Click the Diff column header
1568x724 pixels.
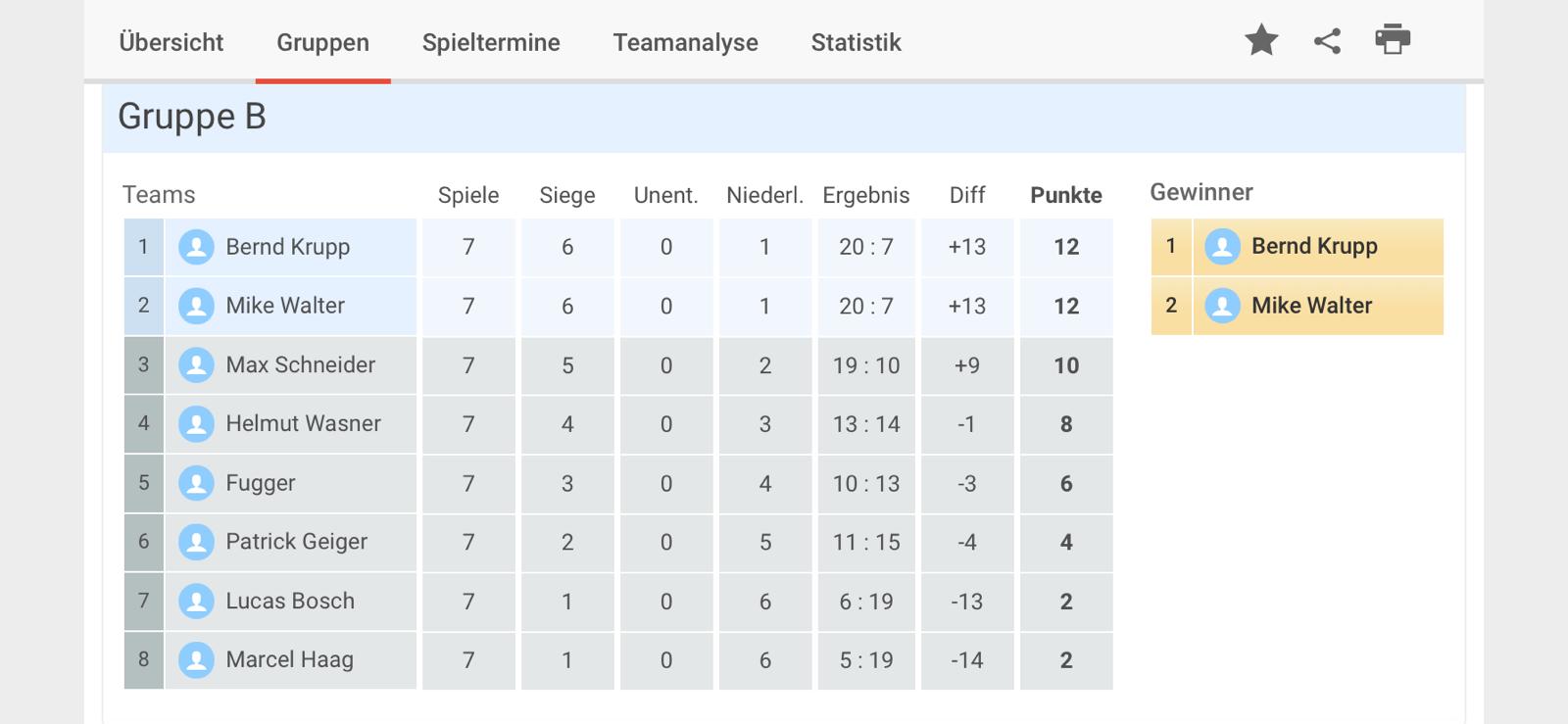pos(966,195)
